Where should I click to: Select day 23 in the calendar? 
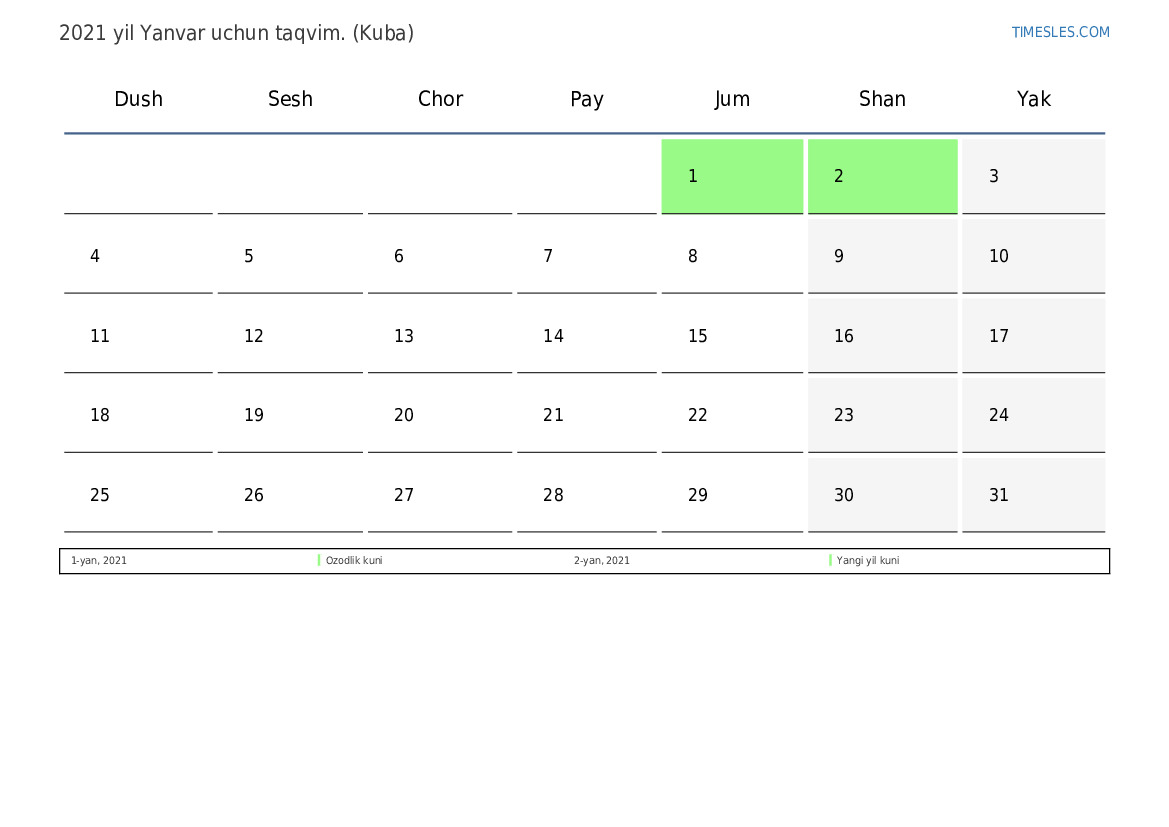tap(883, 415)
